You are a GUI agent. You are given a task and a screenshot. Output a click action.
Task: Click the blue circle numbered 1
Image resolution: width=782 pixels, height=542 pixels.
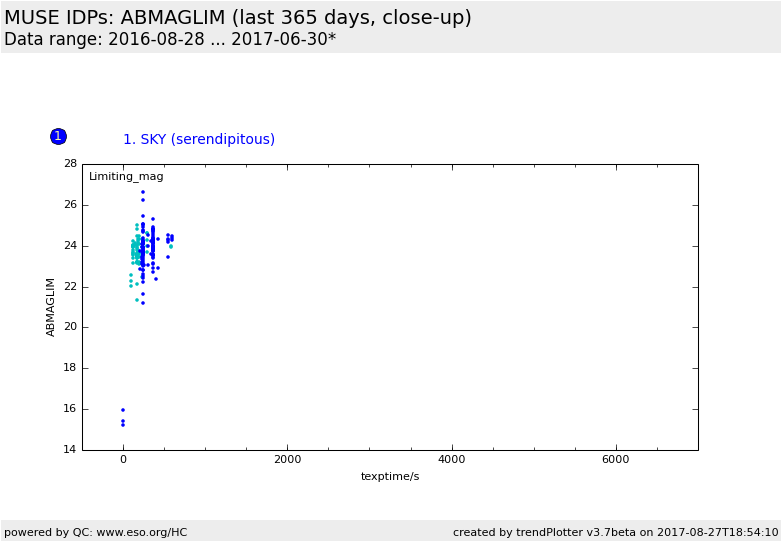58,136
